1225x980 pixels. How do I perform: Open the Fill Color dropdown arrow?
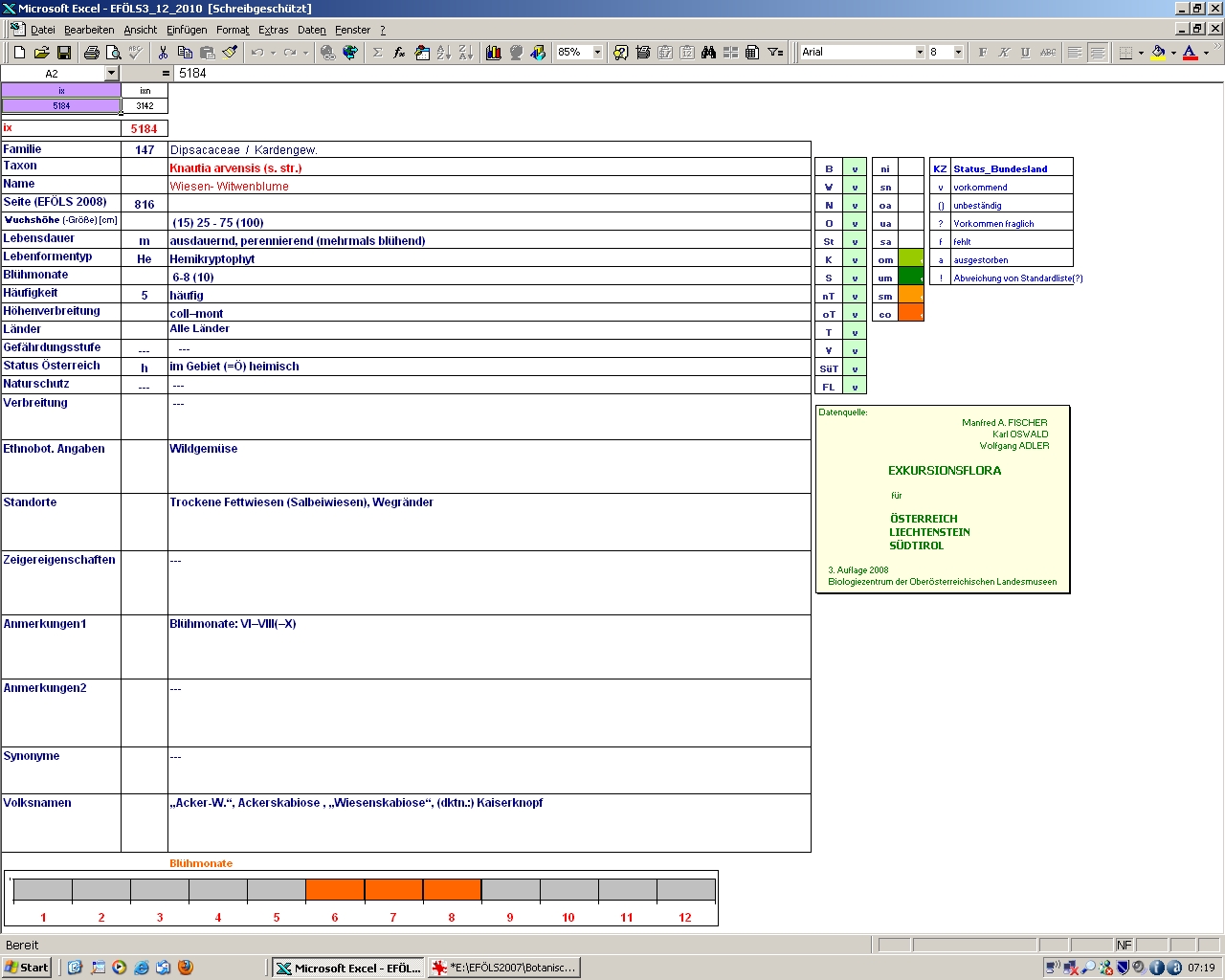pyautogui.click(x=1173, y=53)
